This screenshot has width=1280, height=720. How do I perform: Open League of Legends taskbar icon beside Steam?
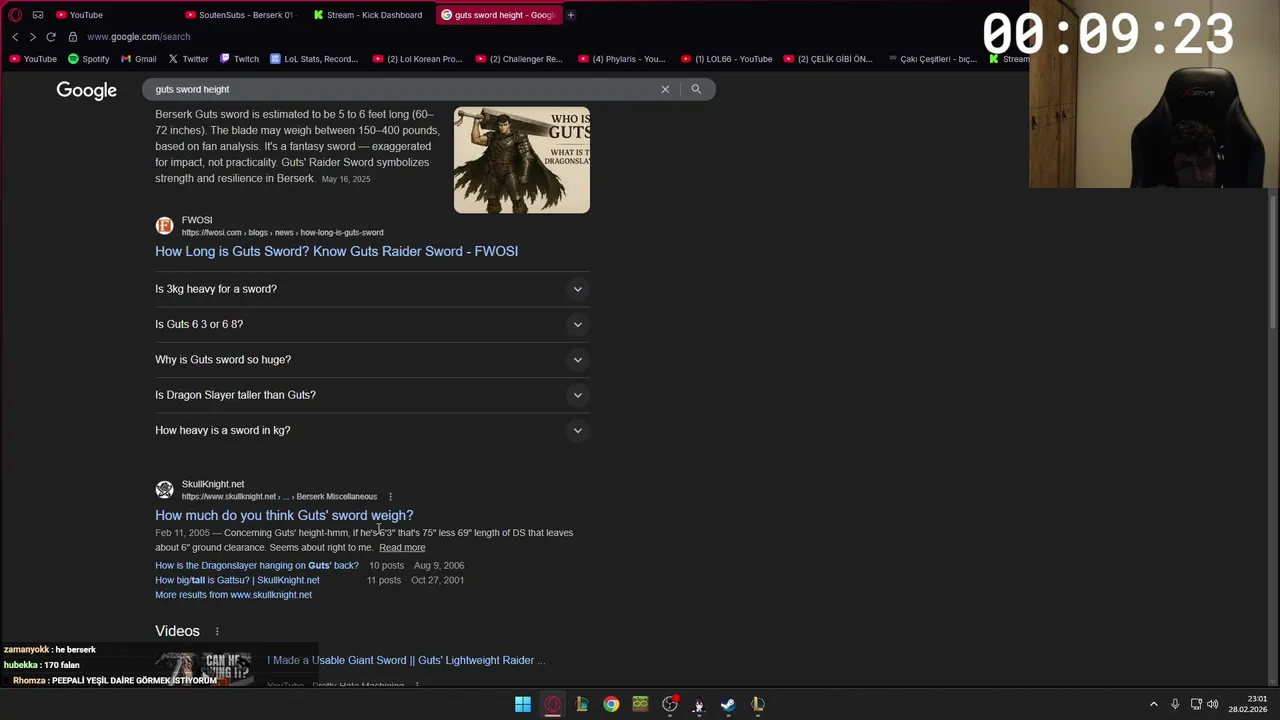(x=758, y=705)
